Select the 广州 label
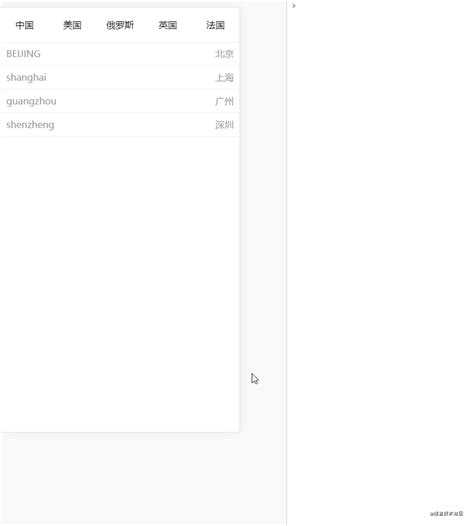The height and width of the screenshot is (526, 474). [224, 101]
